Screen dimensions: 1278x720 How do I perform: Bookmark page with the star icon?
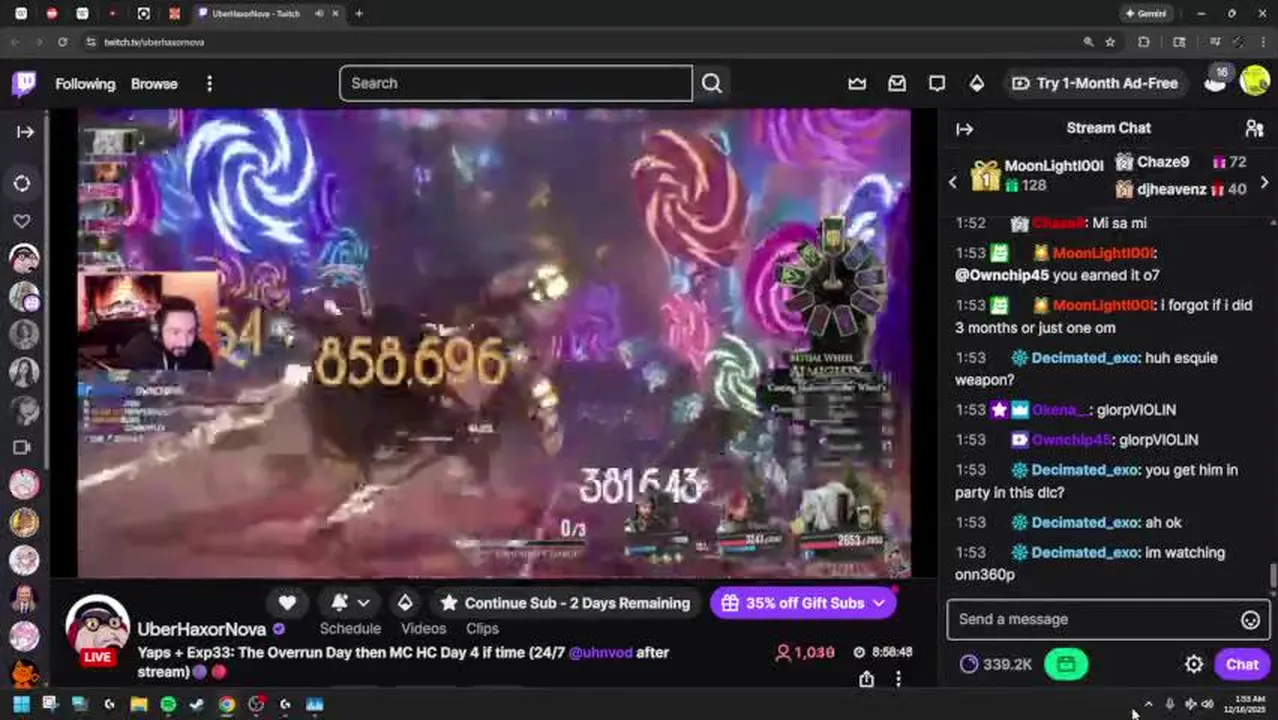(1110, 42)
